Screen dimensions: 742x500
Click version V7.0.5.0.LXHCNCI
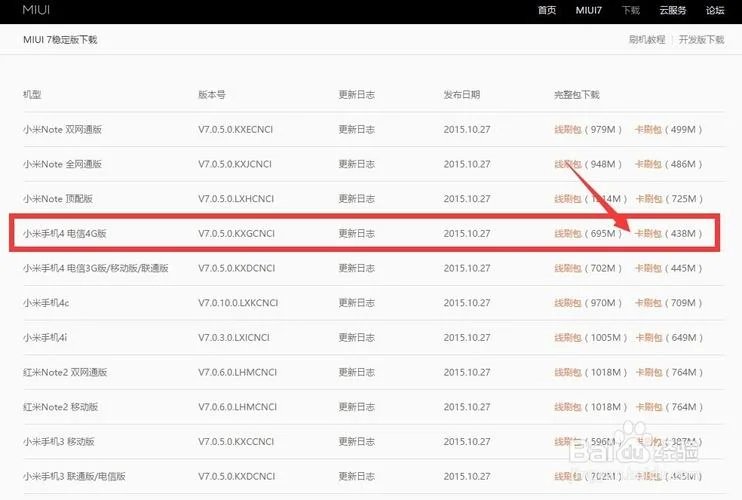click(236, 199)
